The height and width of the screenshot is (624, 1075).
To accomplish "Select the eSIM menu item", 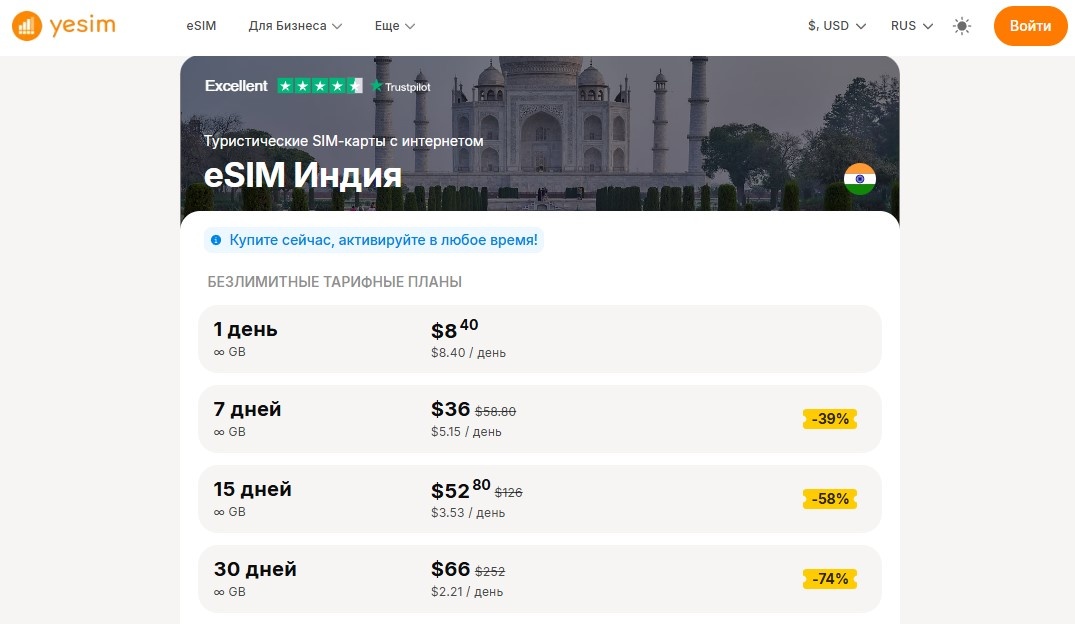I will 201,26.
